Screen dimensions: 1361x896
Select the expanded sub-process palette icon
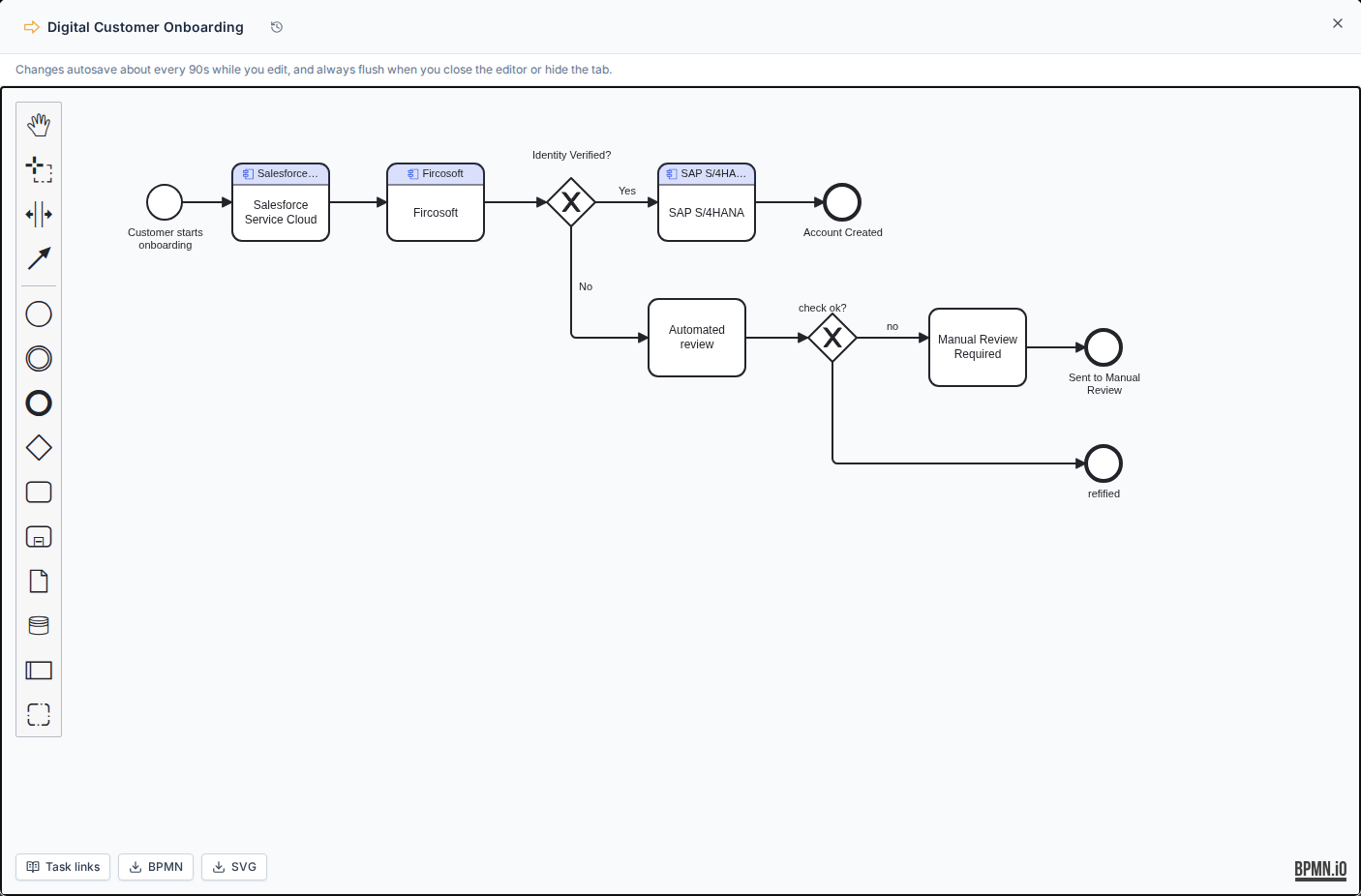pyautogui.click(x=39, y=537)
